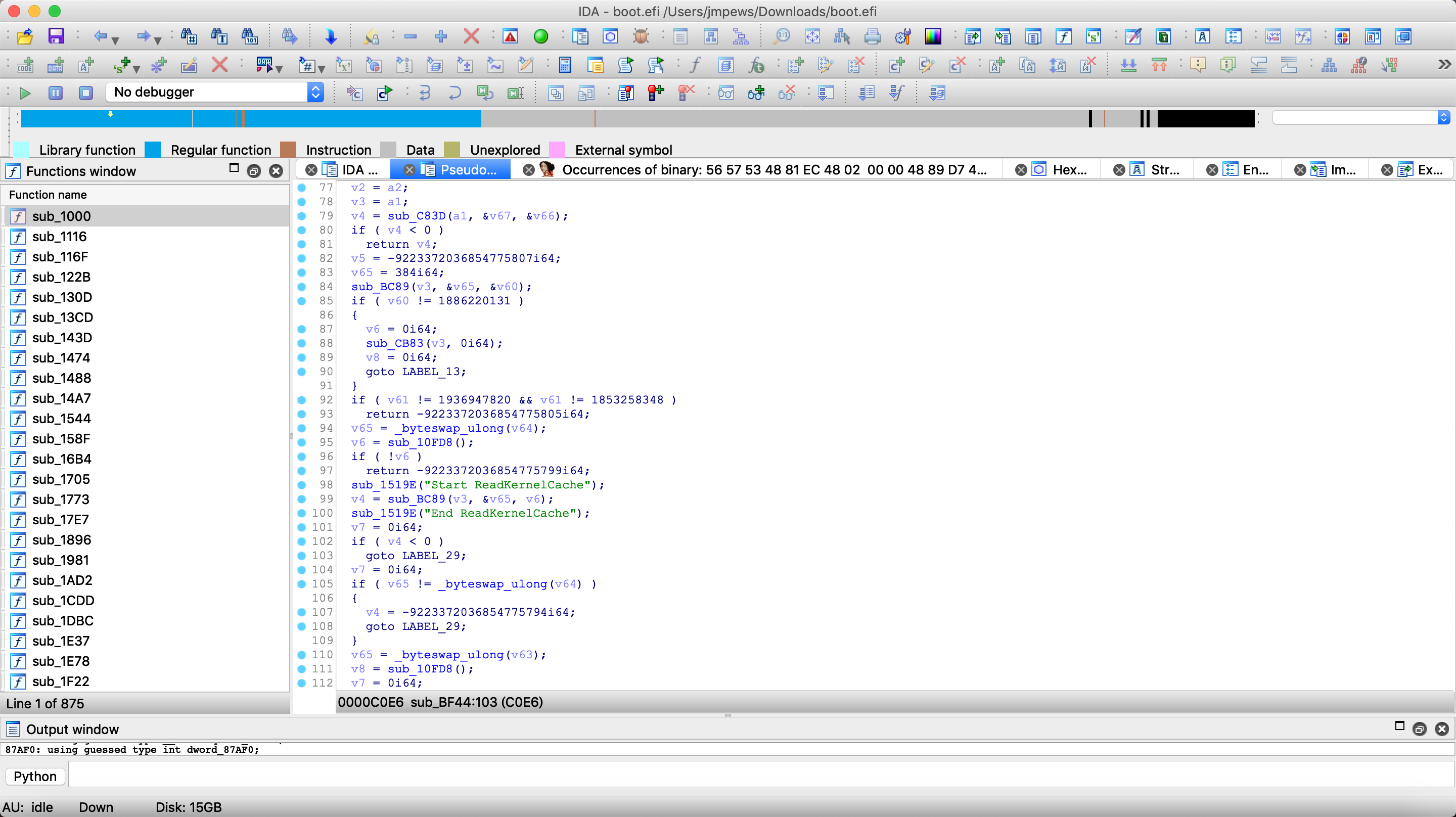Click the pause process button

[56, 93]
